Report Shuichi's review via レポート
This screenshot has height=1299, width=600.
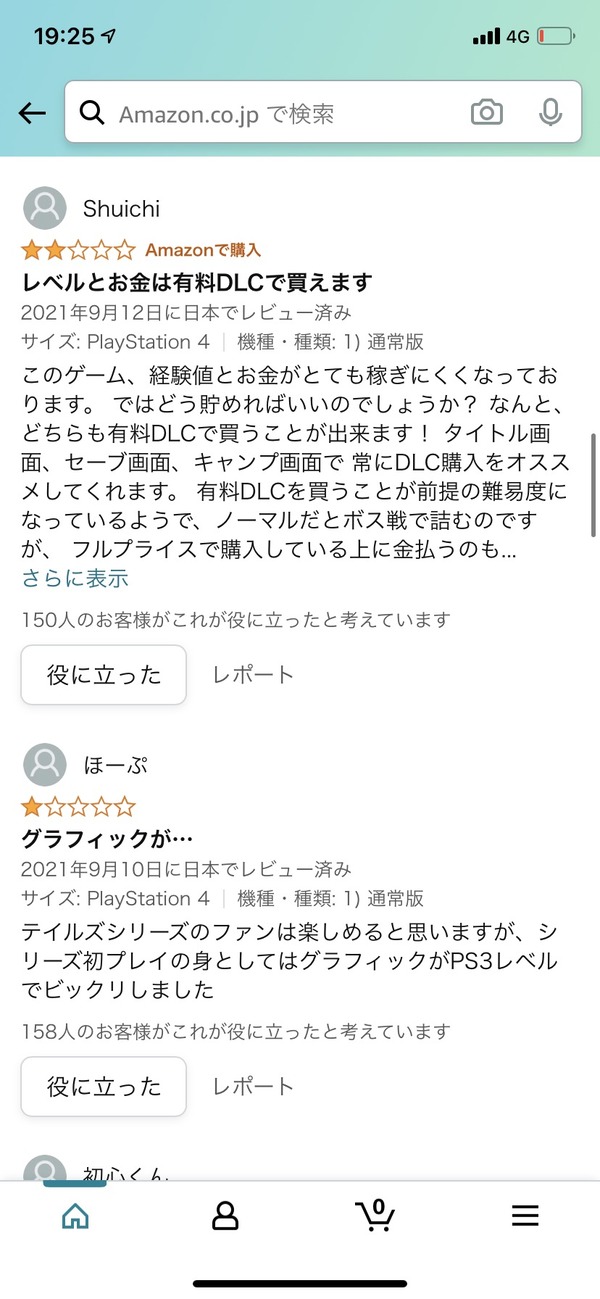253,675
